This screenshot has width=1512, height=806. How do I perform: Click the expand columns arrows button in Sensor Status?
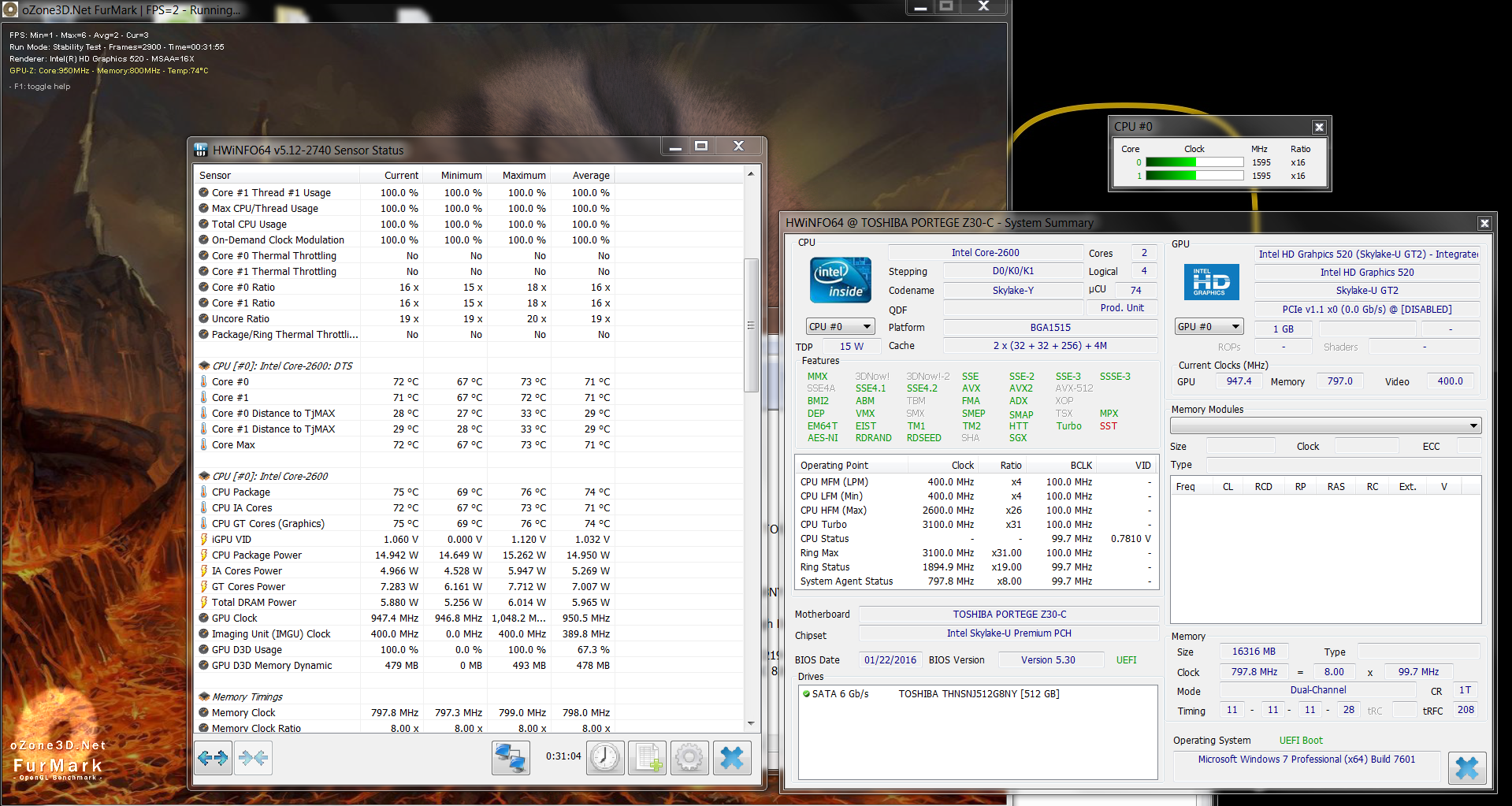213,758
